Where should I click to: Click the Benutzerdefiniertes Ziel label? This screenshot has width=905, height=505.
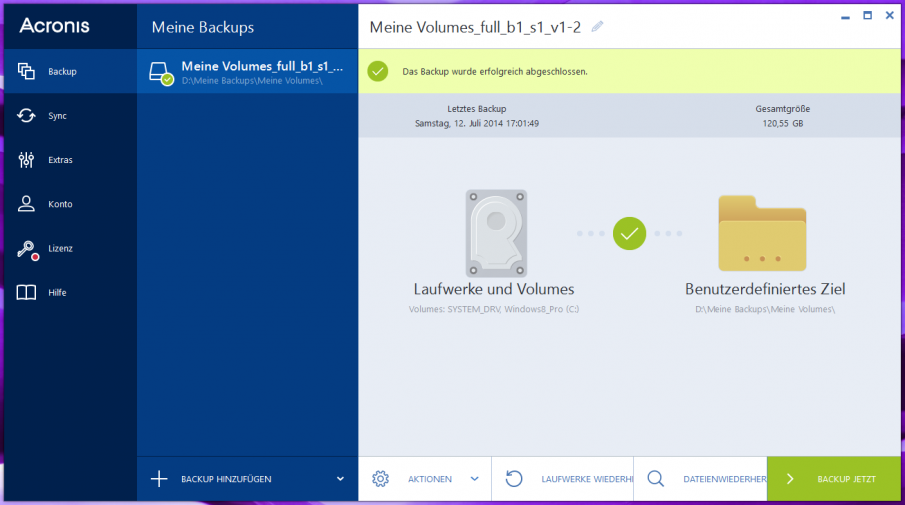(765, 289)
